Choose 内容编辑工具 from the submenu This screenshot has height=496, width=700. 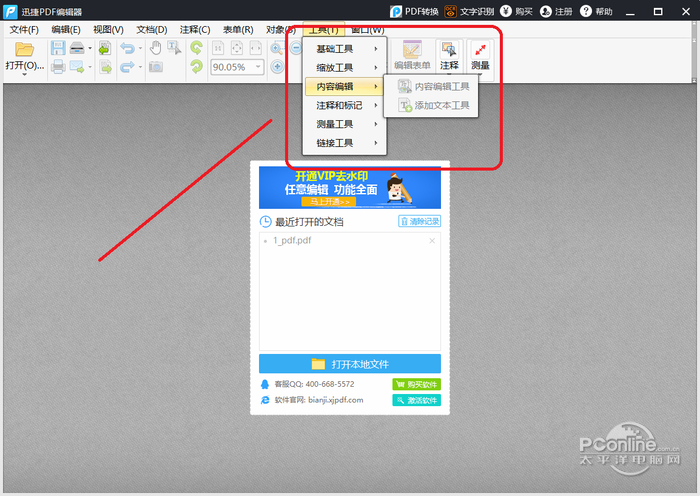pos(431,86)
